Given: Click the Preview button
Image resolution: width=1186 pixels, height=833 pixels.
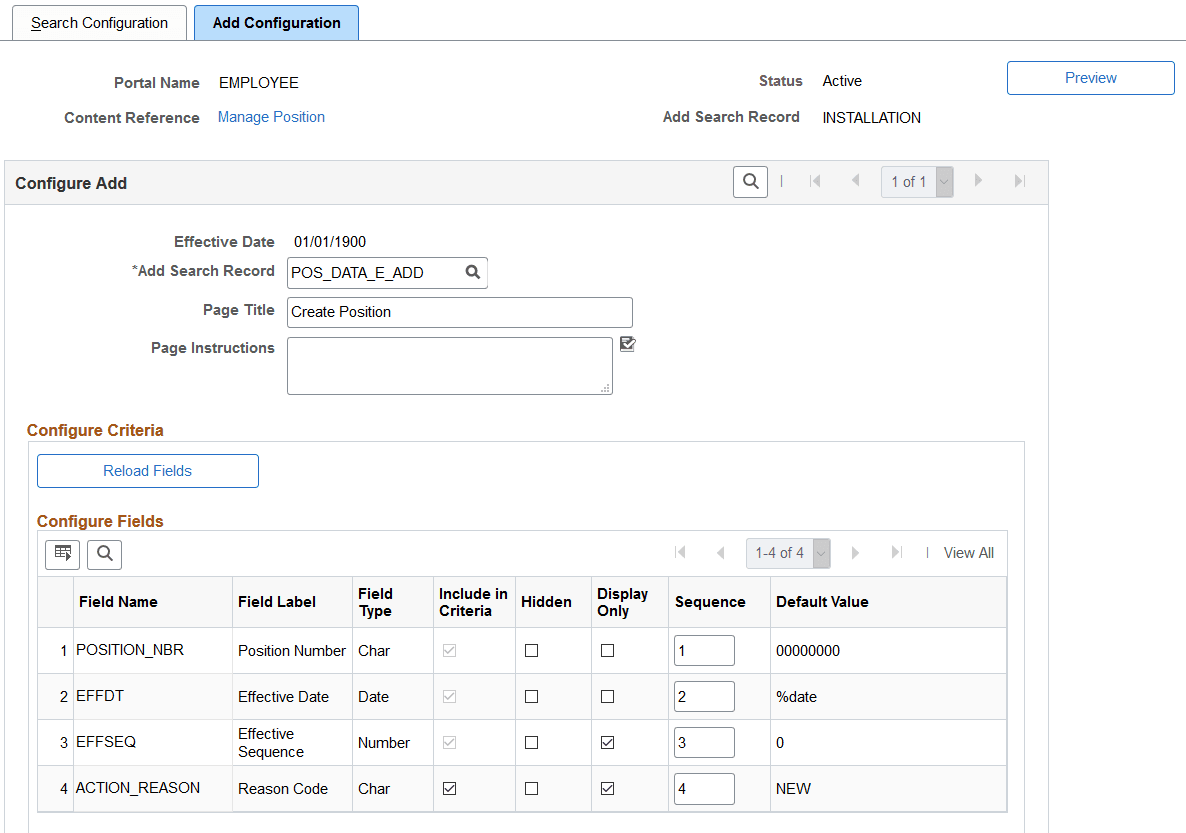Looking at the screenshot, I should [1090, 77].
